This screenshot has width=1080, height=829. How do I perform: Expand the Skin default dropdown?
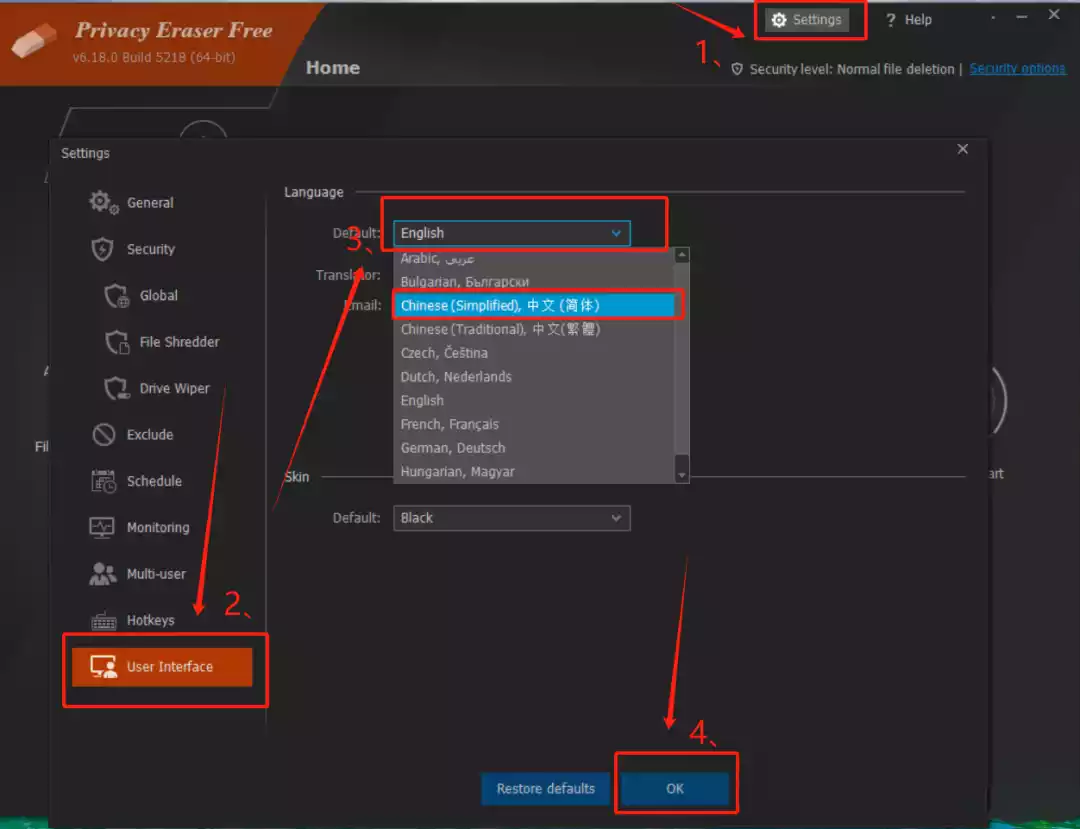[511, 518]
